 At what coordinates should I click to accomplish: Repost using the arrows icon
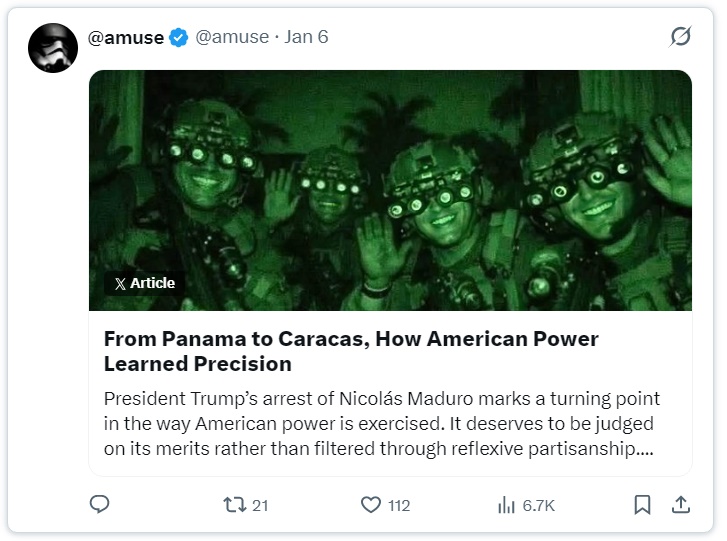[232, 505]
